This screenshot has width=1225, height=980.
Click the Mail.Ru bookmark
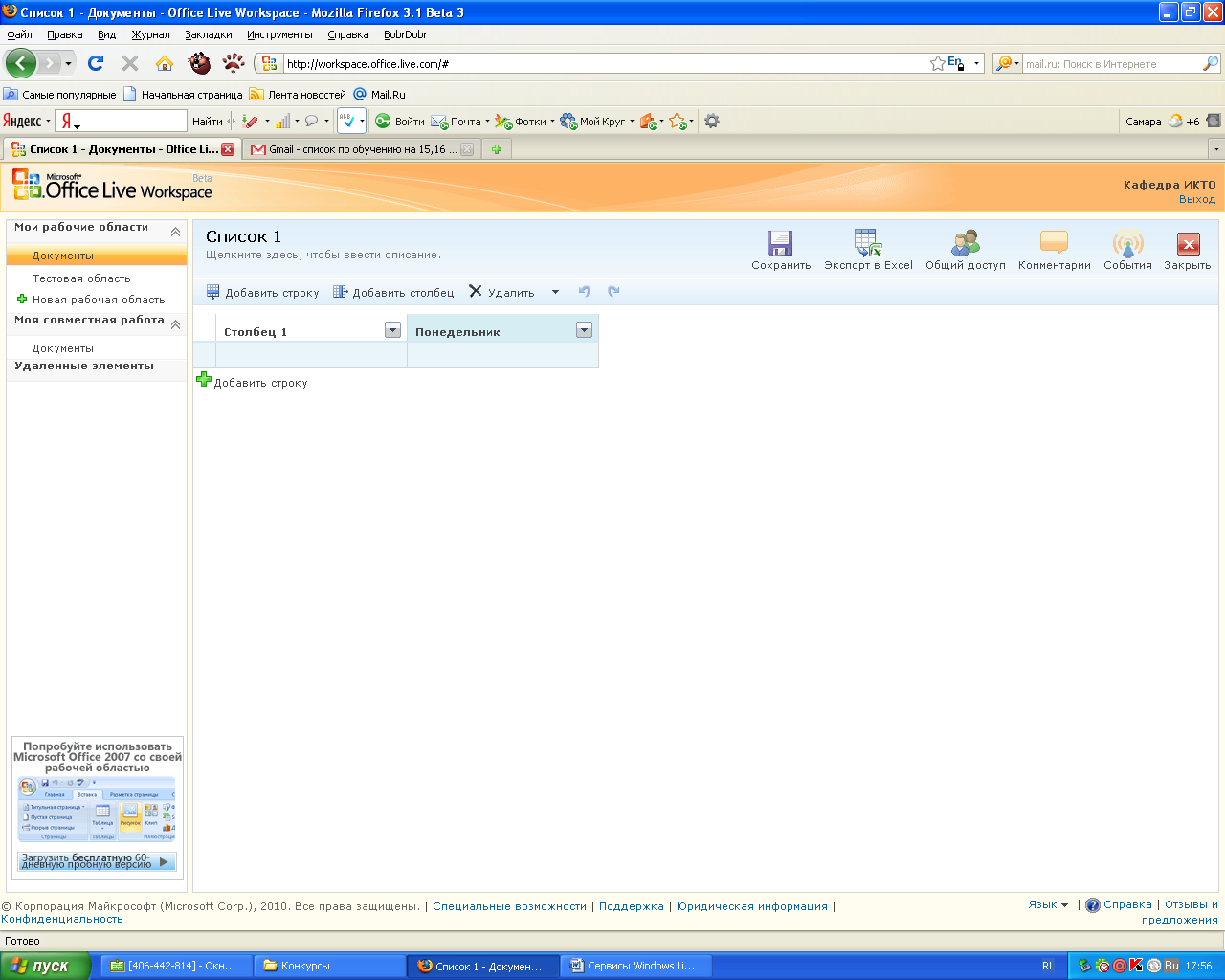coord(380,95)
